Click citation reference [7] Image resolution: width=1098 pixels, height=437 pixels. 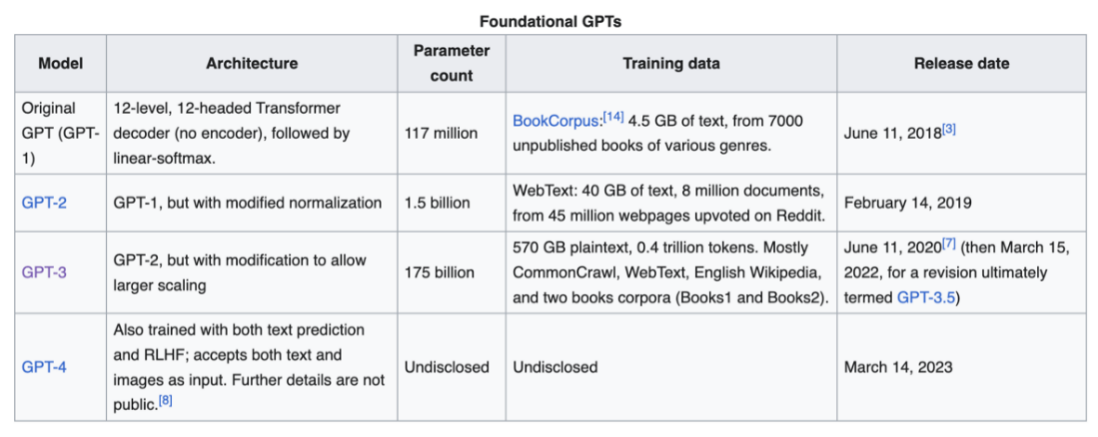pyautogui.click(x=949, y=242)
